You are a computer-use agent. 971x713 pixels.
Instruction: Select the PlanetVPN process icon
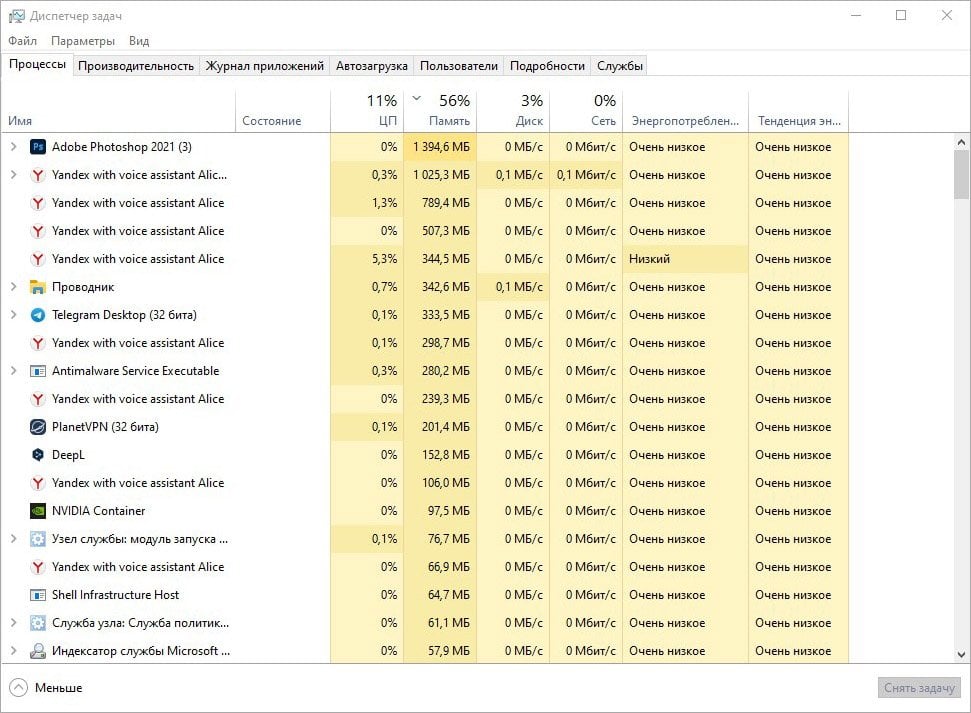38,427
